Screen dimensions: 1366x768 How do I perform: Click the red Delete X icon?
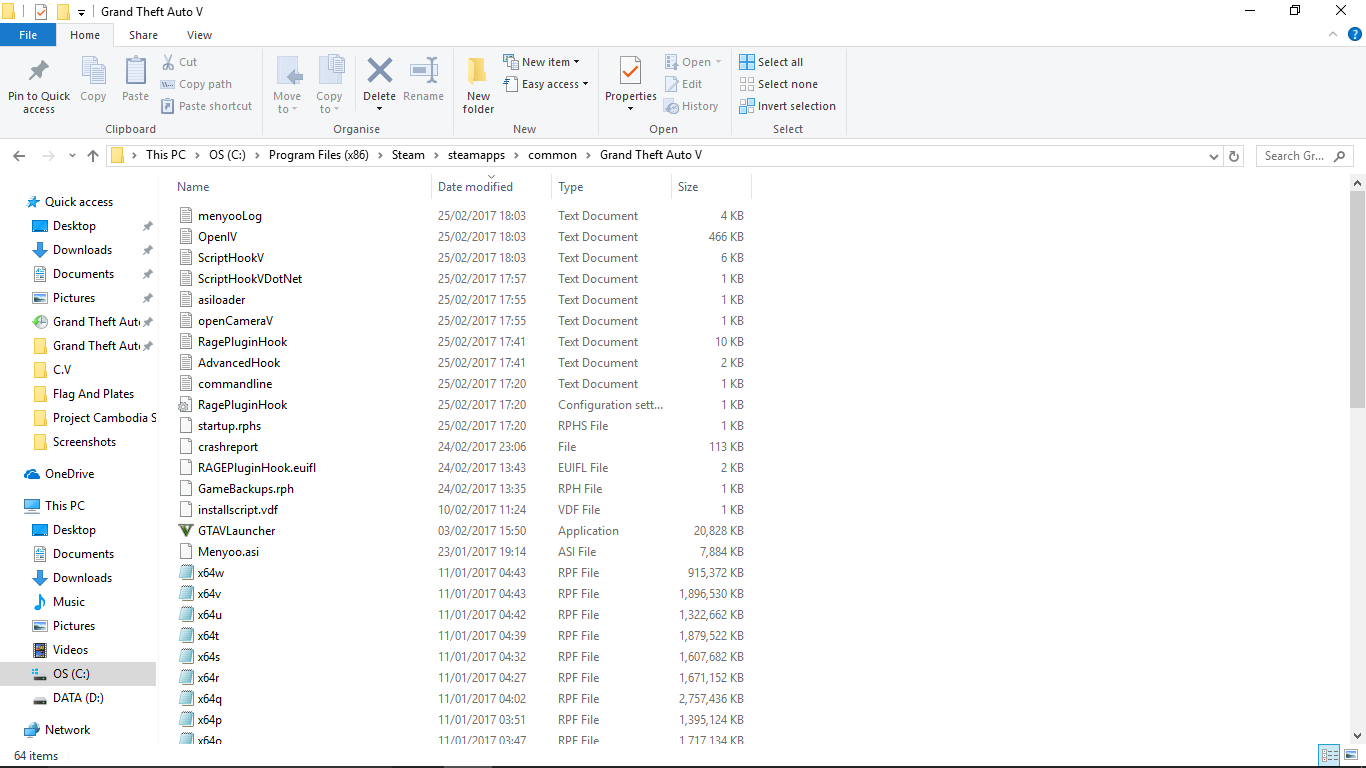[379, 71]
